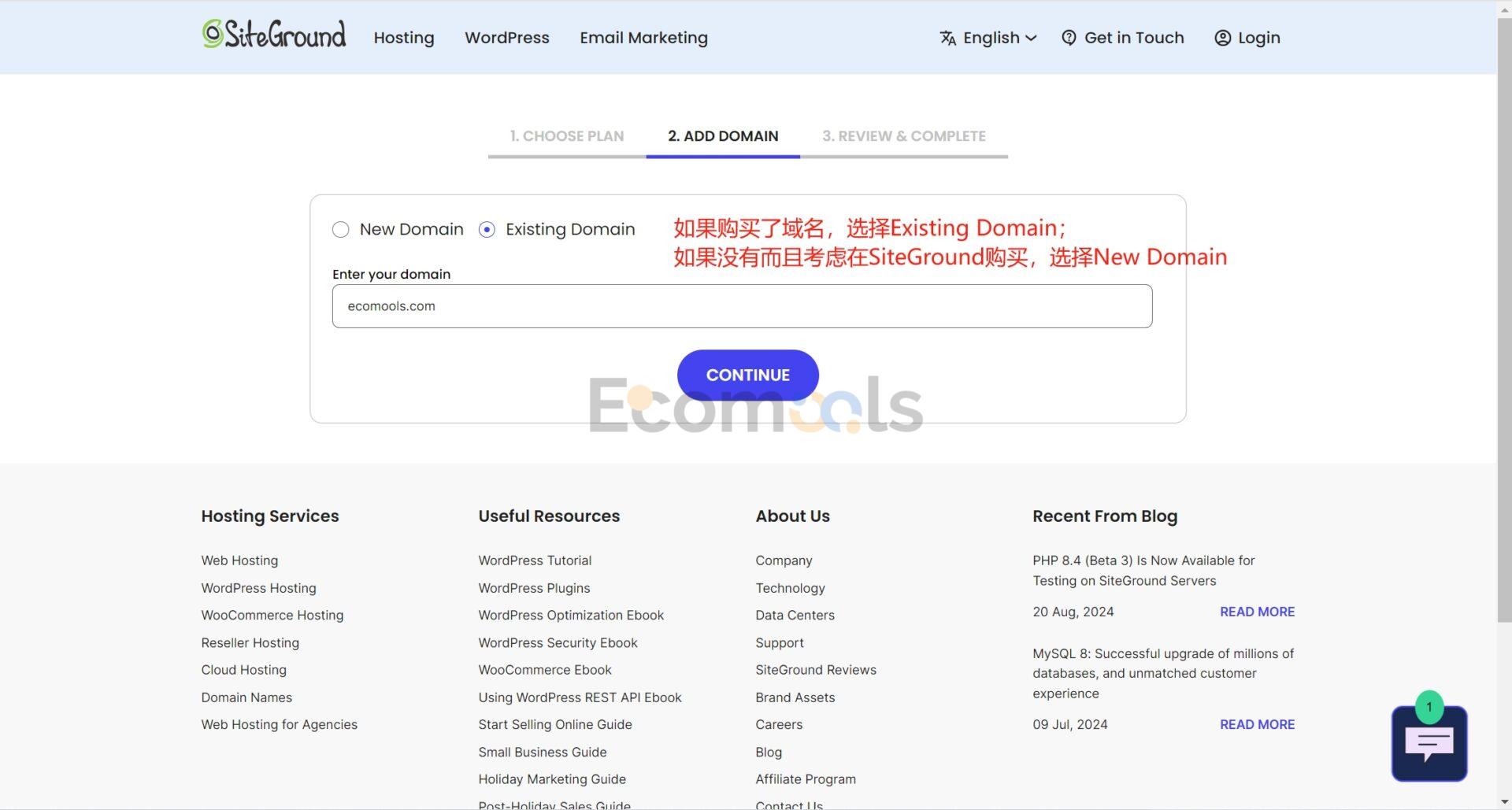Select the 2. Add Domain tab
The image size is (1512, 810).
coord(723,136)
